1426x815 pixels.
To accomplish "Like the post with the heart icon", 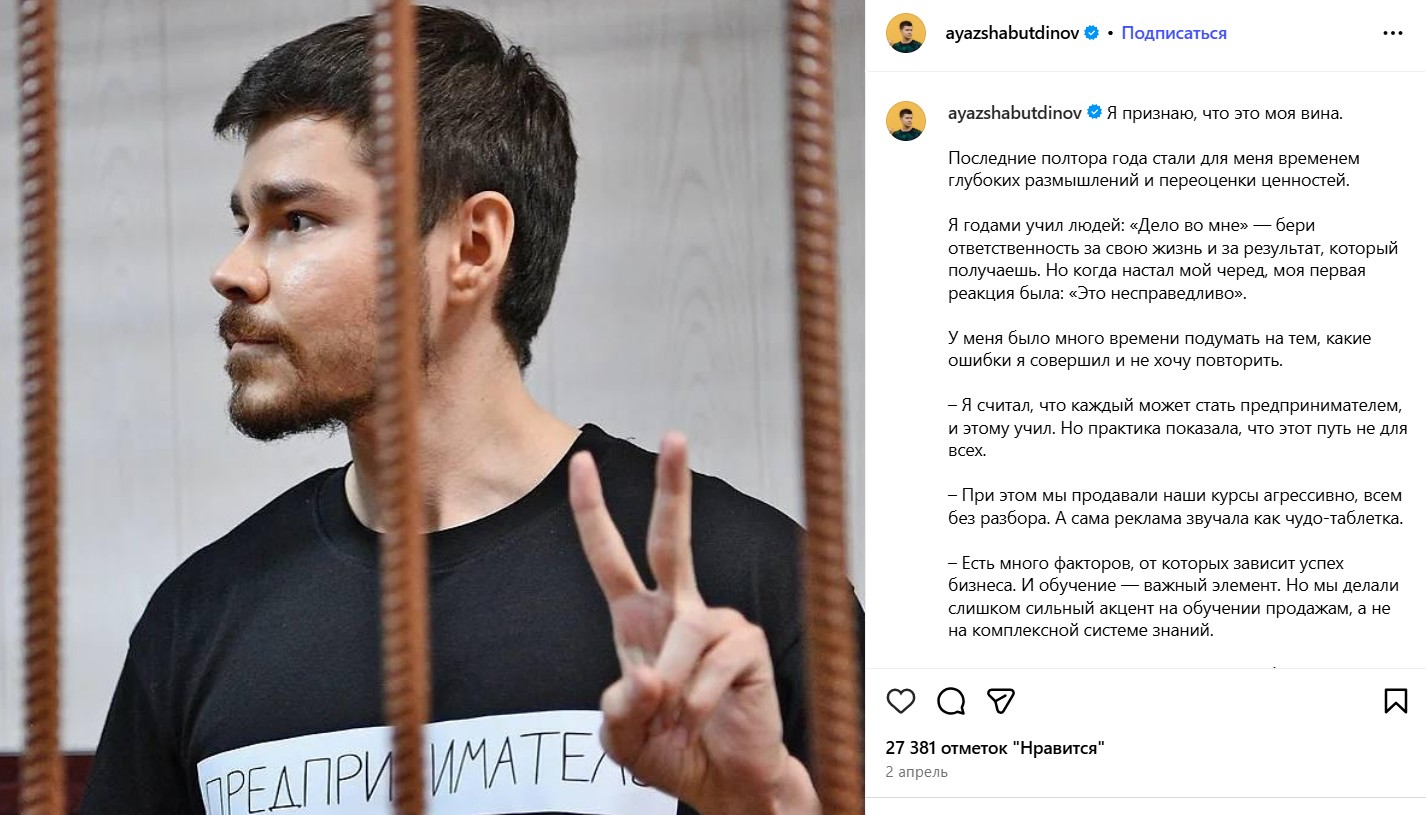I will (x=901, y=700).
